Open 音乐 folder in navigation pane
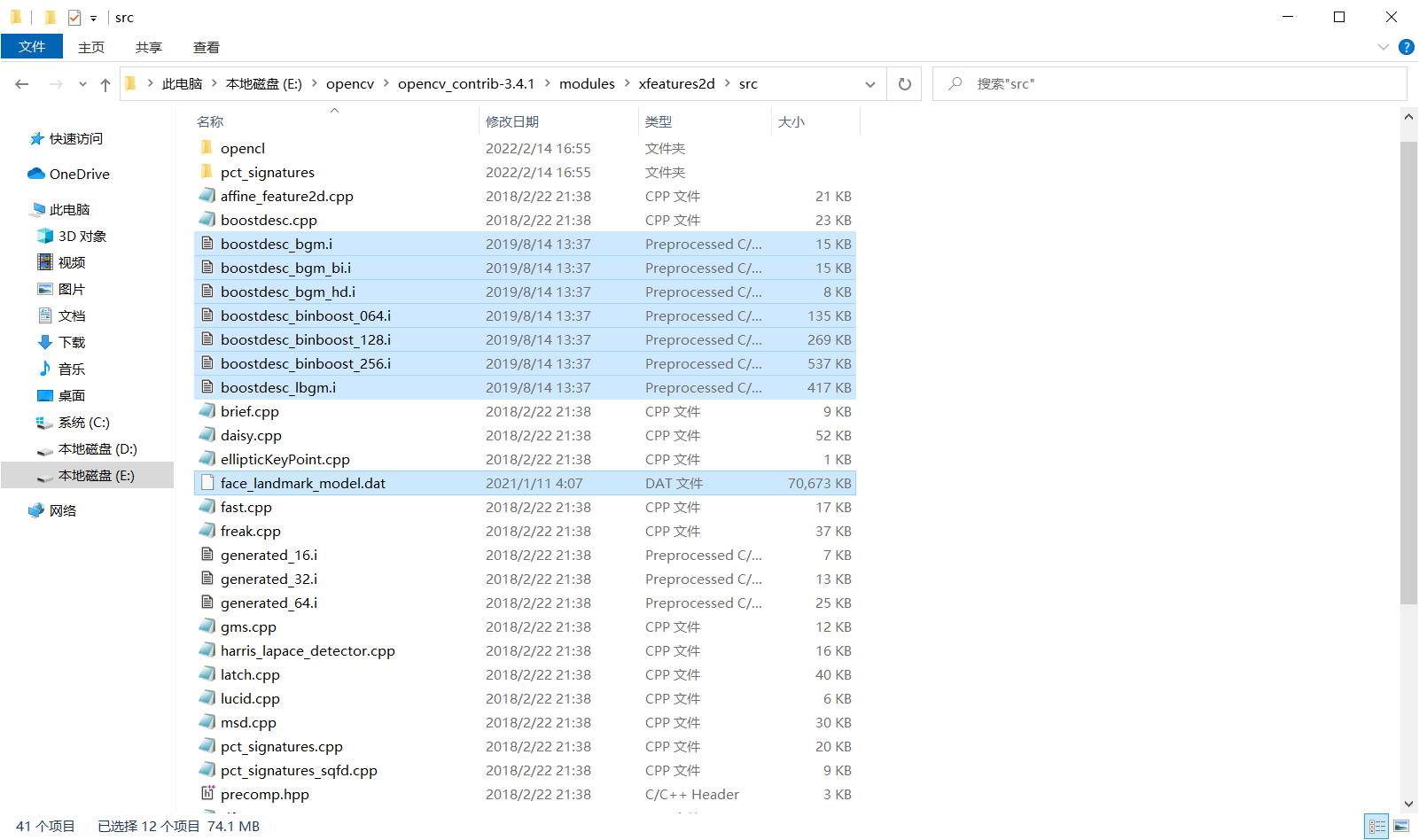This screenshot has height=840, width=1419. click(x=72, y=369)
